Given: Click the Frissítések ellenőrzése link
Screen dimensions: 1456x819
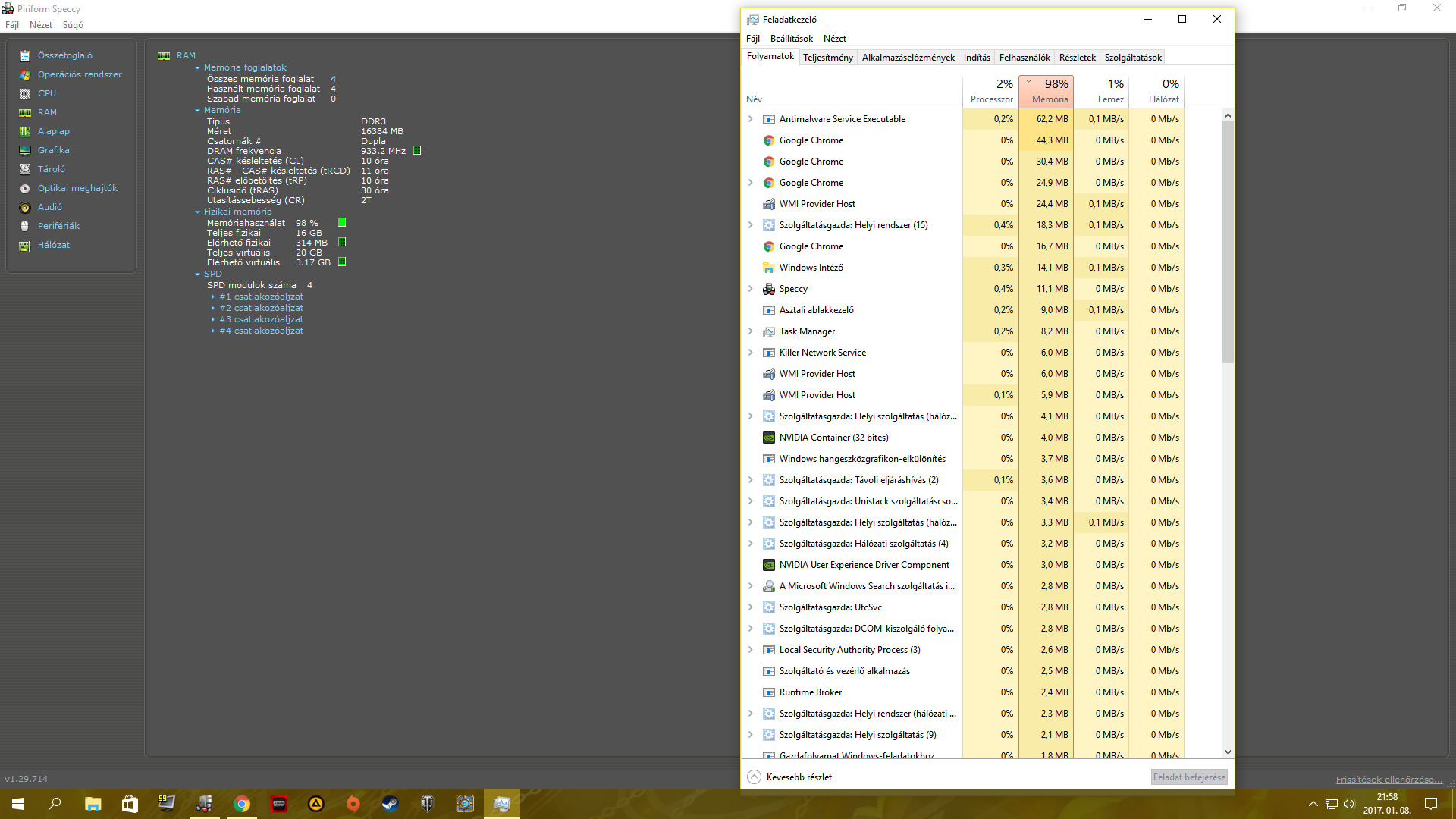Looking at the screenshot, I should tap(1389, 780).
